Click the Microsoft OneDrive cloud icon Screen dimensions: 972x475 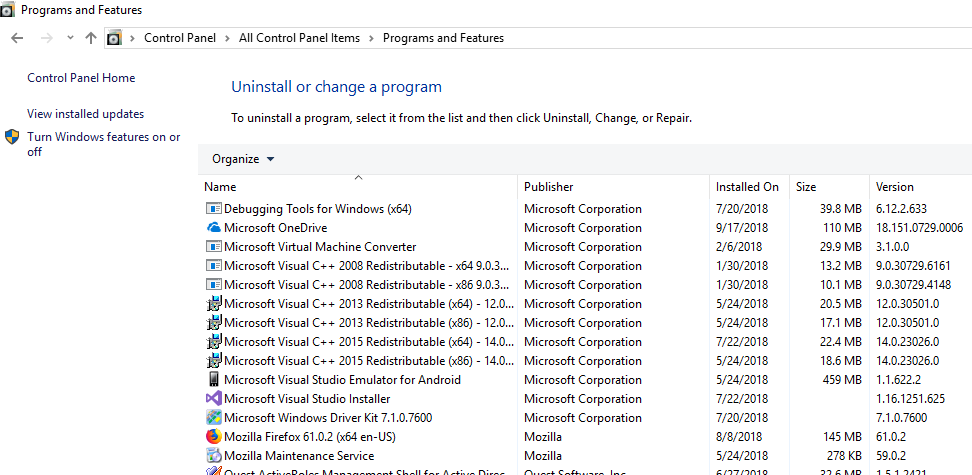(213, 228)
